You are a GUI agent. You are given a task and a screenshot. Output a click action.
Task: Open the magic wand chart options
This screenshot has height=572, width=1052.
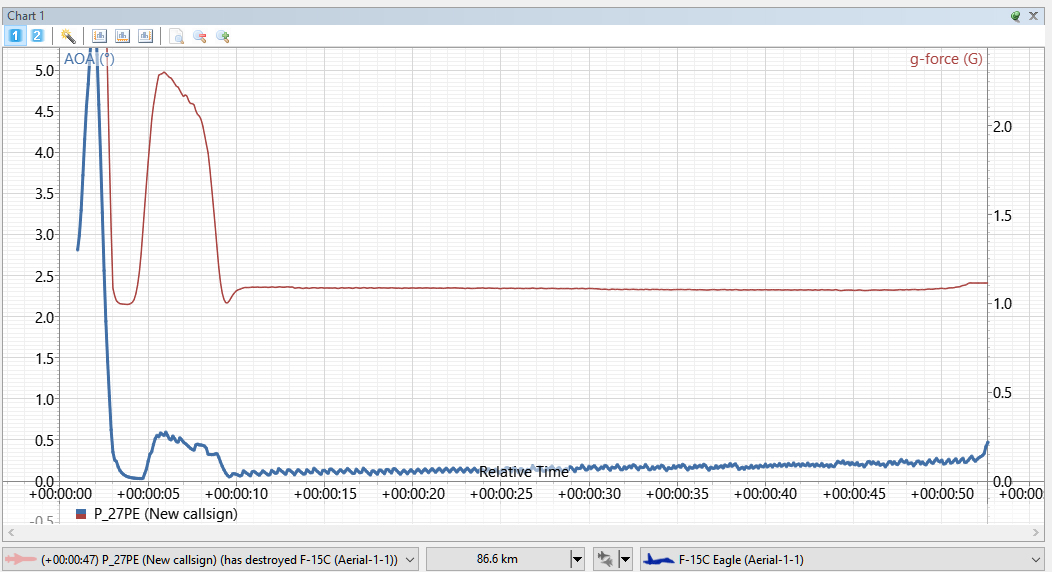click(x=68, y=36)
